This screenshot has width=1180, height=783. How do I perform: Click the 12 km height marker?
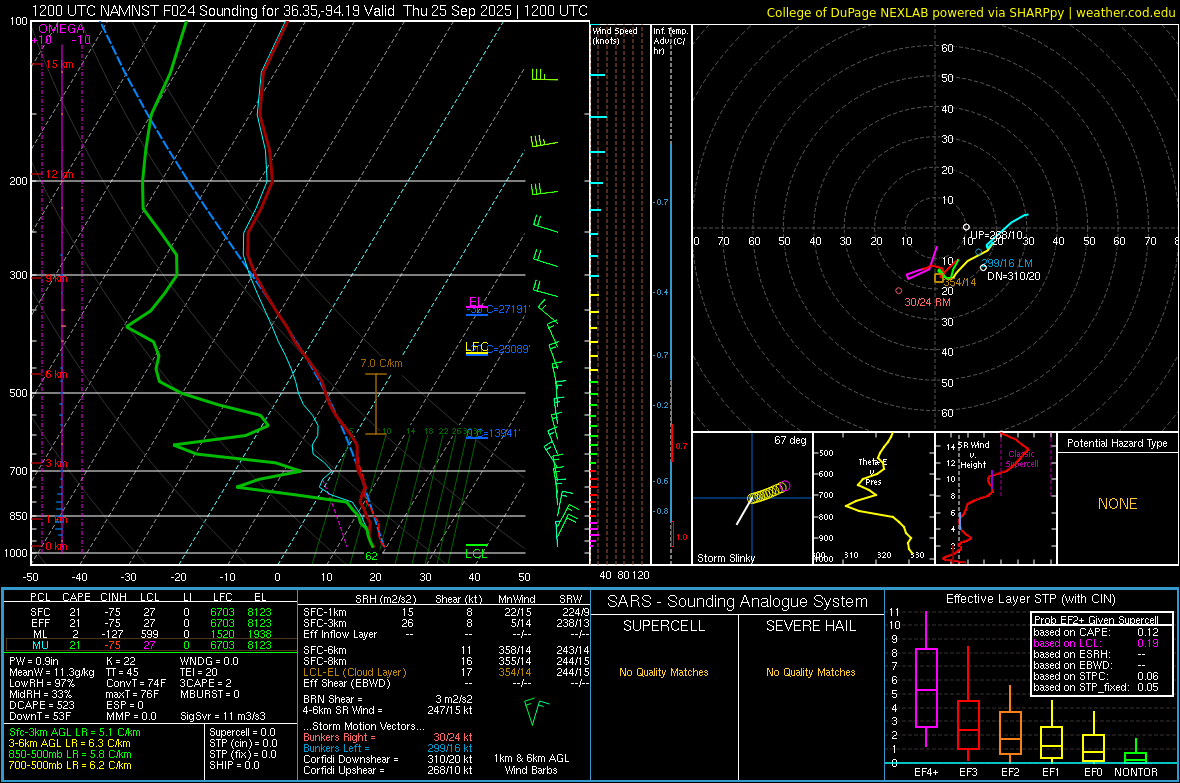(59, 174)
